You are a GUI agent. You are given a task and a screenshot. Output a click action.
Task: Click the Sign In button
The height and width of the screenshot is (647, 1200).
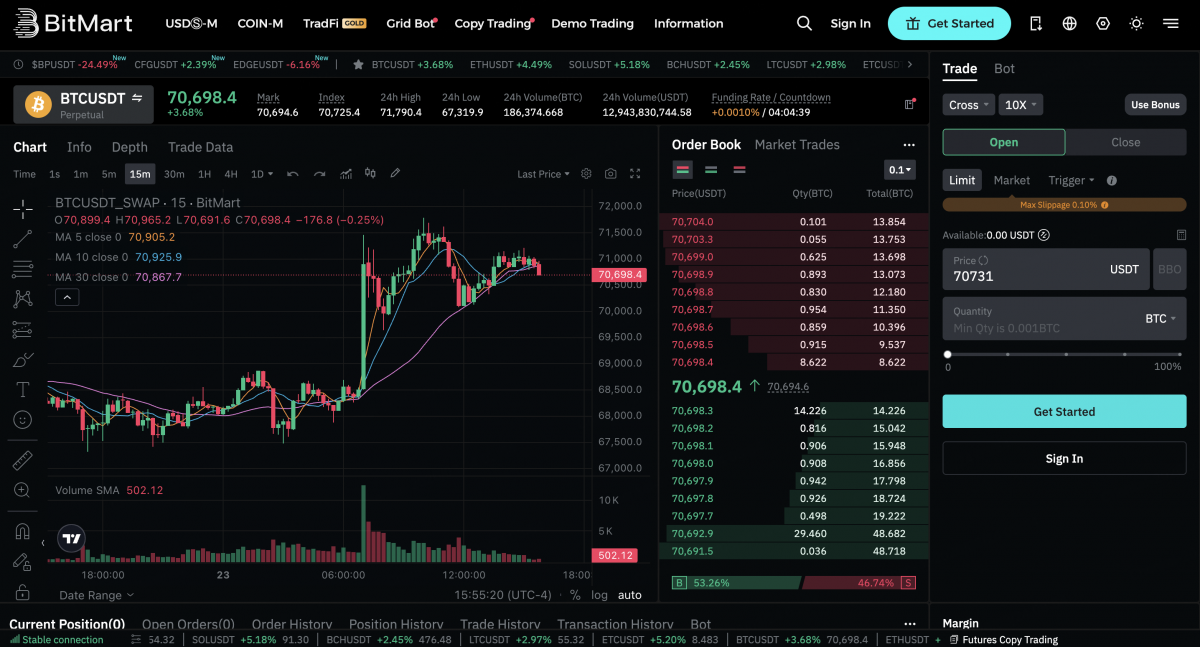coord(850,22)
